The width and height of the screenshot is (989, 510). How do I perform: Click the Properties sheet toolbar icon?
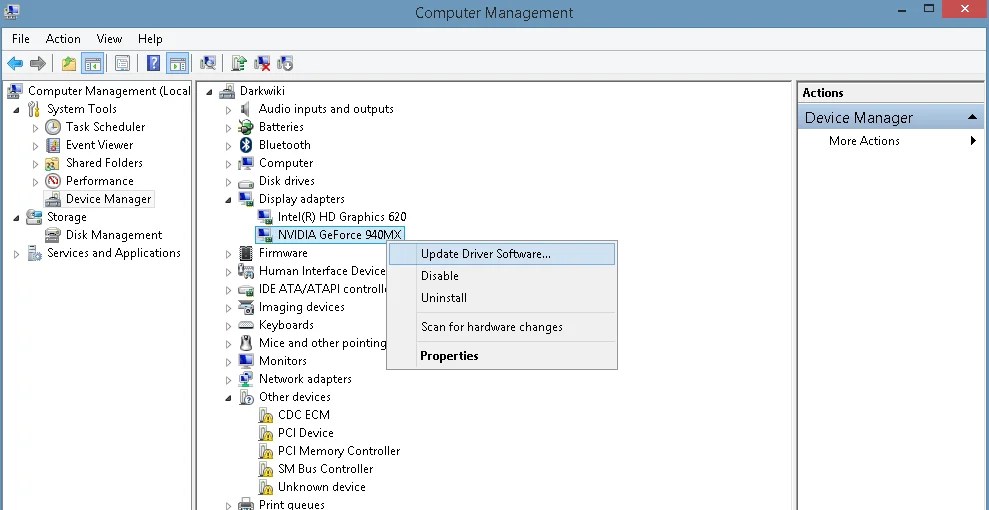[x=122, y=63]
